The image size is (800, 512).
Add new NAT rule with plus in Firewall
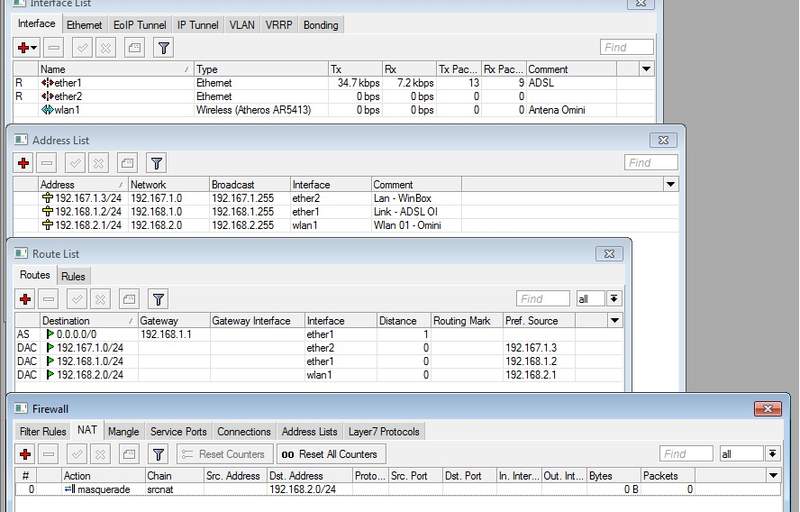(x=25, y=454)
